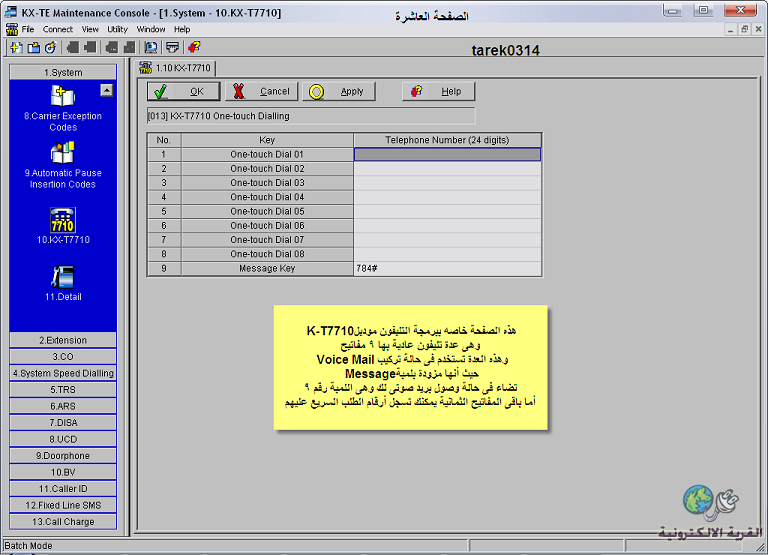This screenshot has width=768, height=555.
Task: Restore the inner MDI window via restore button
Action: click(x=744, y=29)
